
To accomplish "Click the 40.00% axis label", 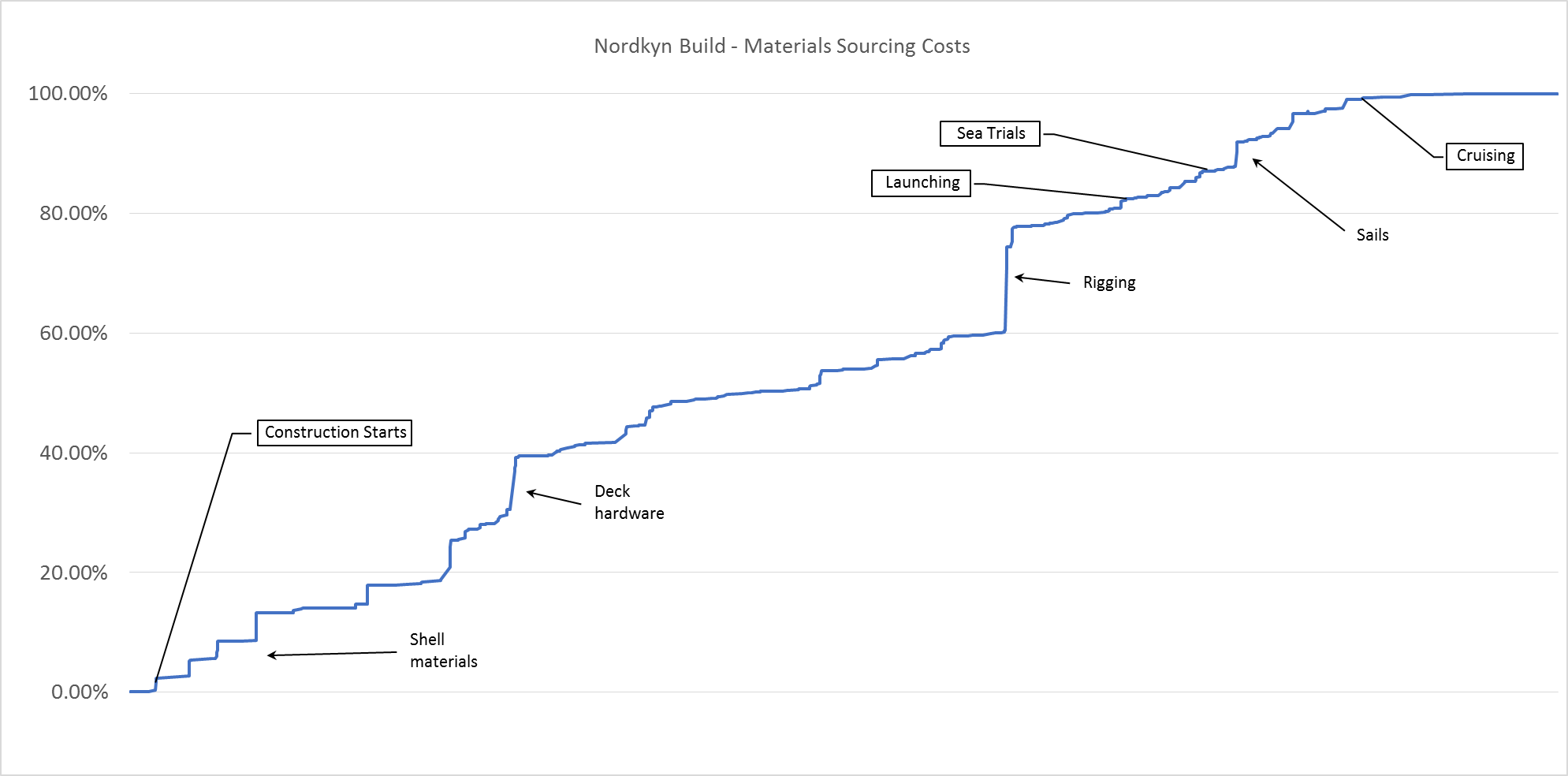I will 73,453.
